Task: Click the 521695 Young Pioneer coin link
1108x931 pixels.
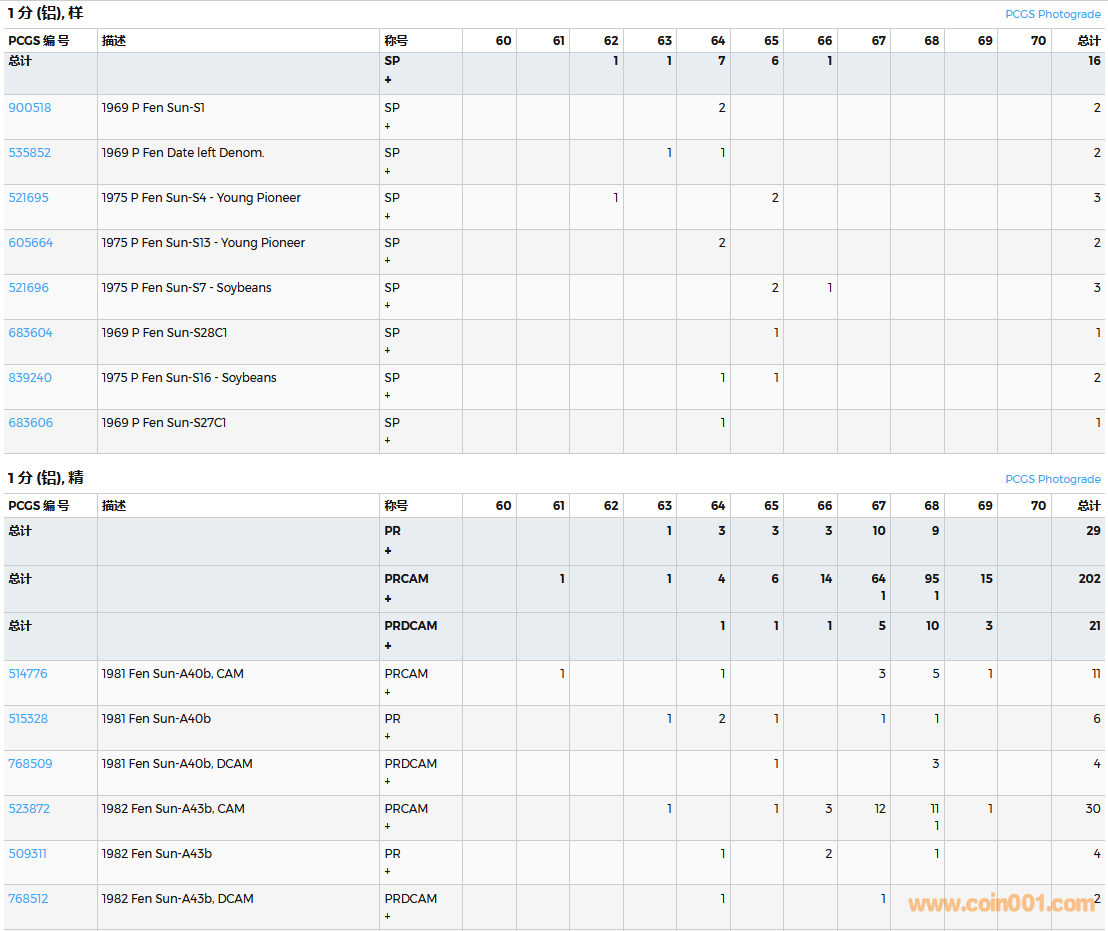Action: (x=29, y=198)
